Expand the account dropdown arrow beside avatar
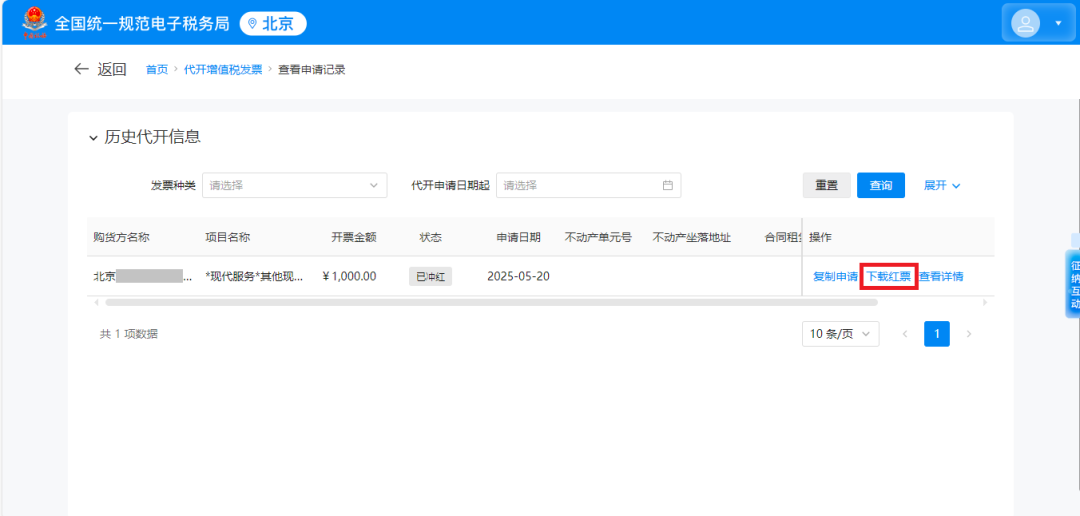 tap(1058, 23)
